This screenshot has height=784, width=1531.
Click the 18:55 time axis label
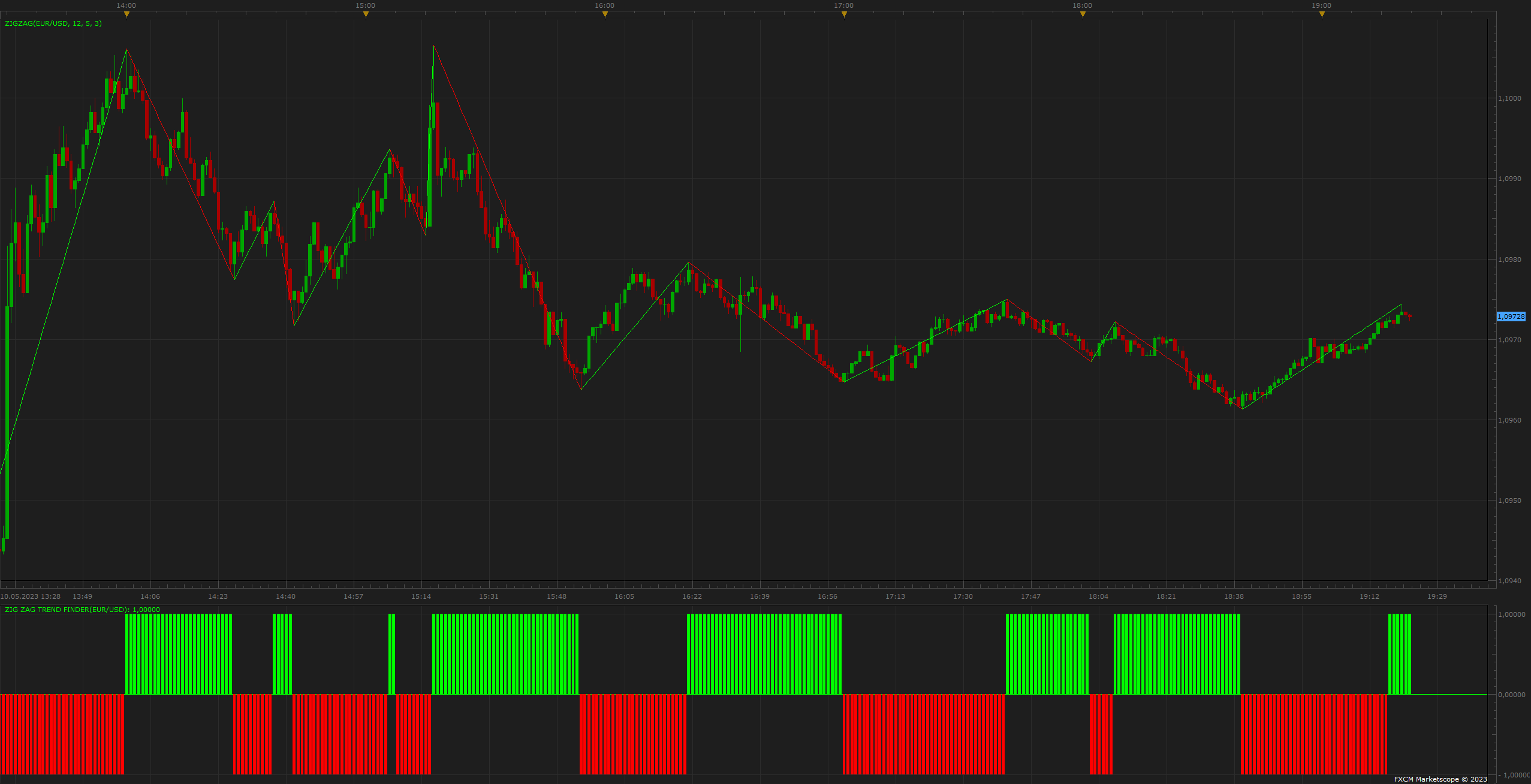point(1301,596)
